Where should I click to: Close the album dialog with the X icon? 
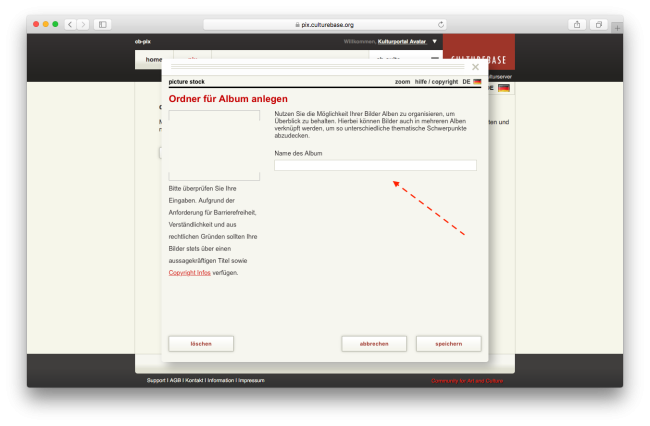pyautogui.click(x=475, y=67)
